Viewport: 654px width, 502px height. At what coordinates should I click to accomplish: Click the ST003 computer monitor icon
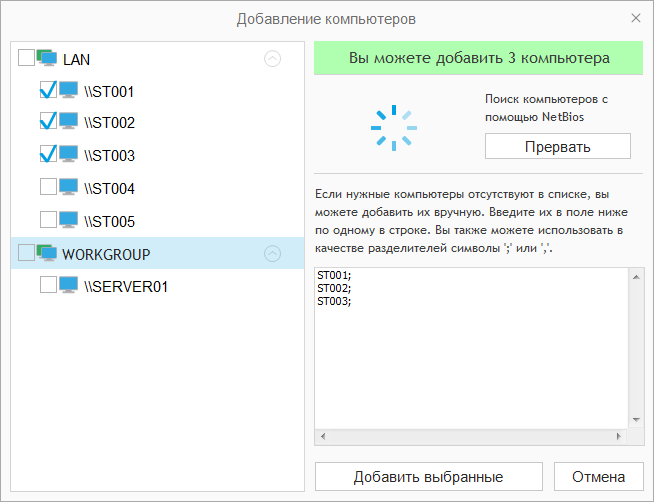coord(69,155)
